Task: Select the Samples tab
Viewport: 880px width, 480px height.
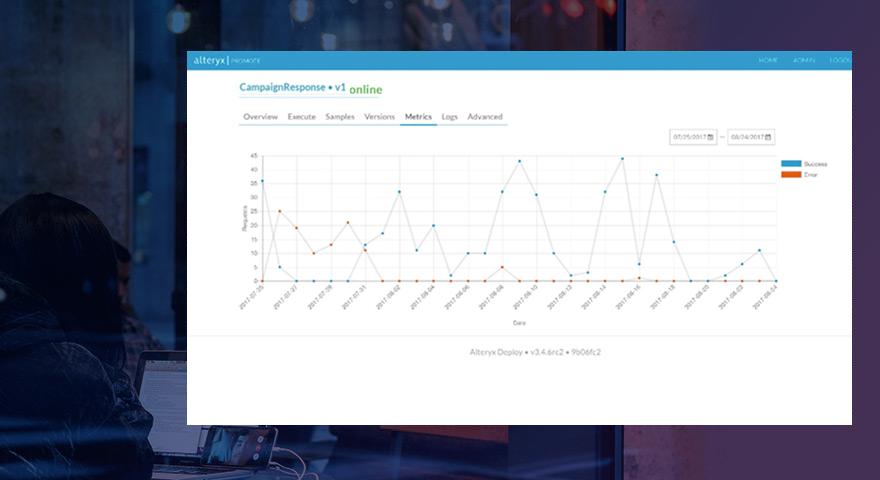Action: coord(340,117)
